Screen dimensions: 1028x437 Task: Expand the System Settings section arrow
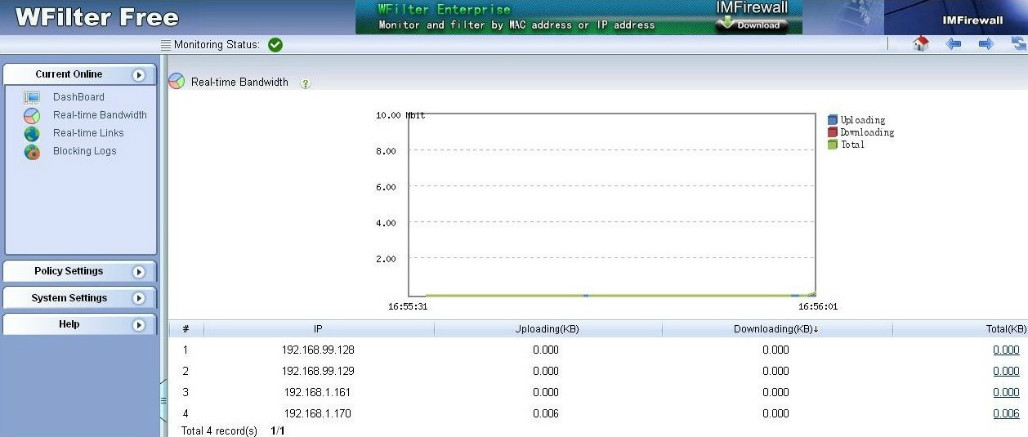(138, 298)
